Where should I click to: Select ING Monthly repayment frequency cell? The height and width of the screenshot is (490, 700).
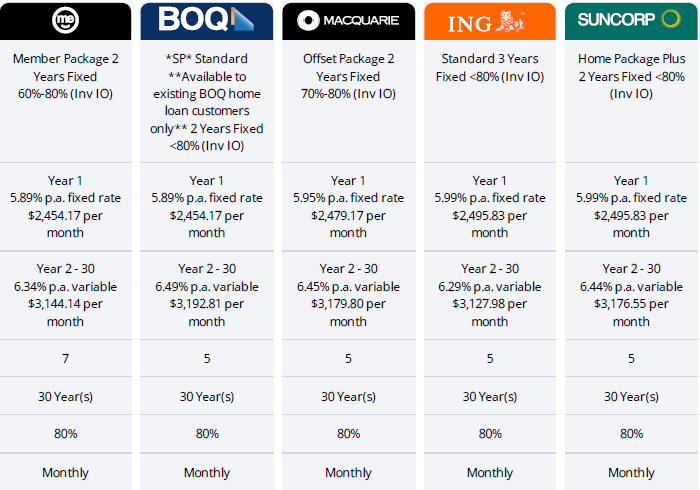coord(490,473)
